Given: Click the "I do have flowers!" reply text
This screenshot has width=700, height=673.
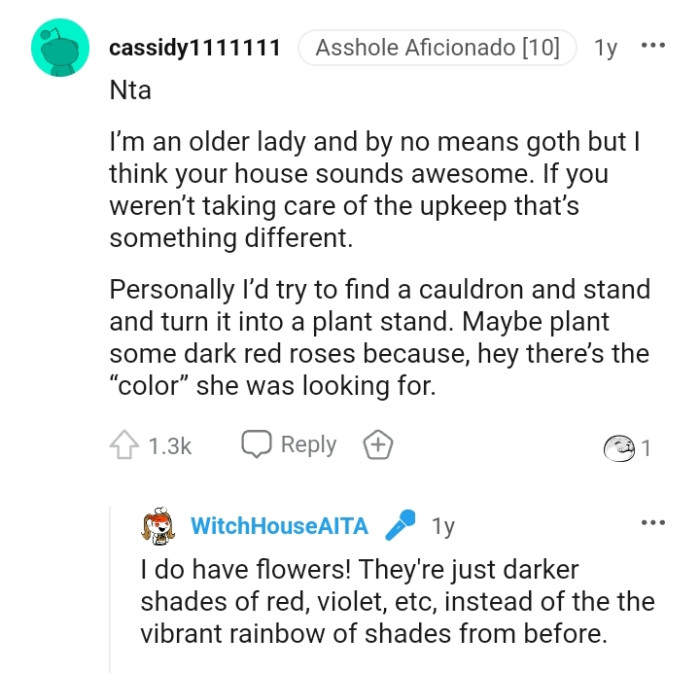Looking at the screenshot, I should click(397, 601).
